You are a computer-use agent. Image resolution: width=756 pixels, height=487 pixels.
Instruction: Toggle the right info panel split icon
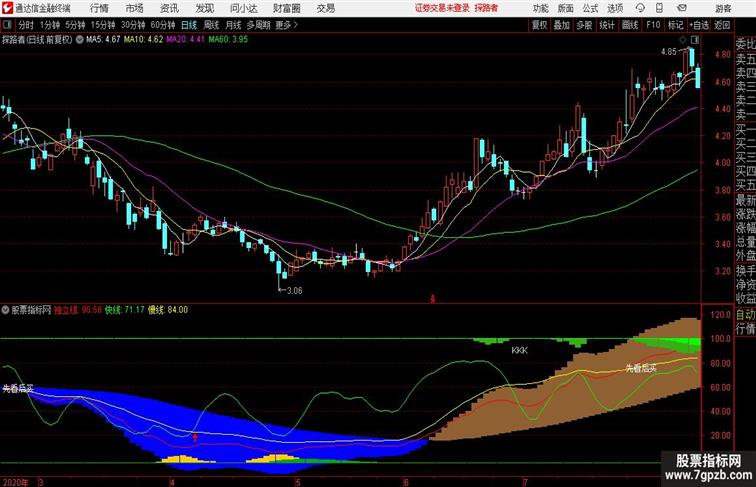click(695, 40)
